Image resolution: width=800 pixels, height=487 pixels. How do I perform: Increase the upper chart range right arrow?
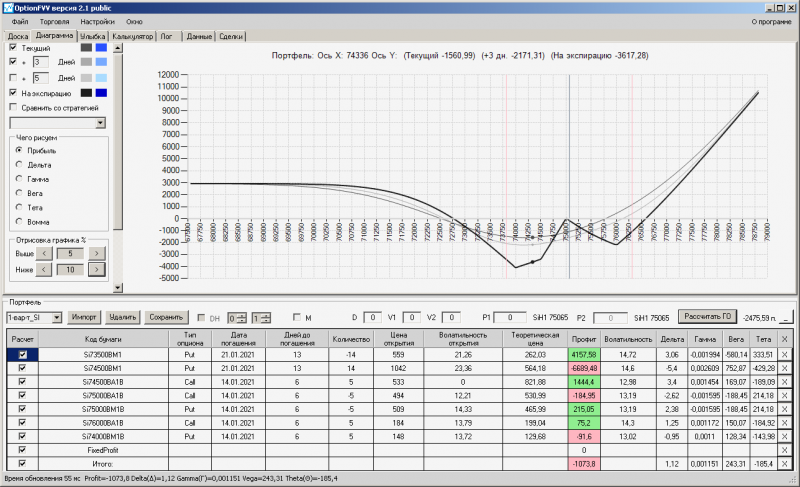96,253
